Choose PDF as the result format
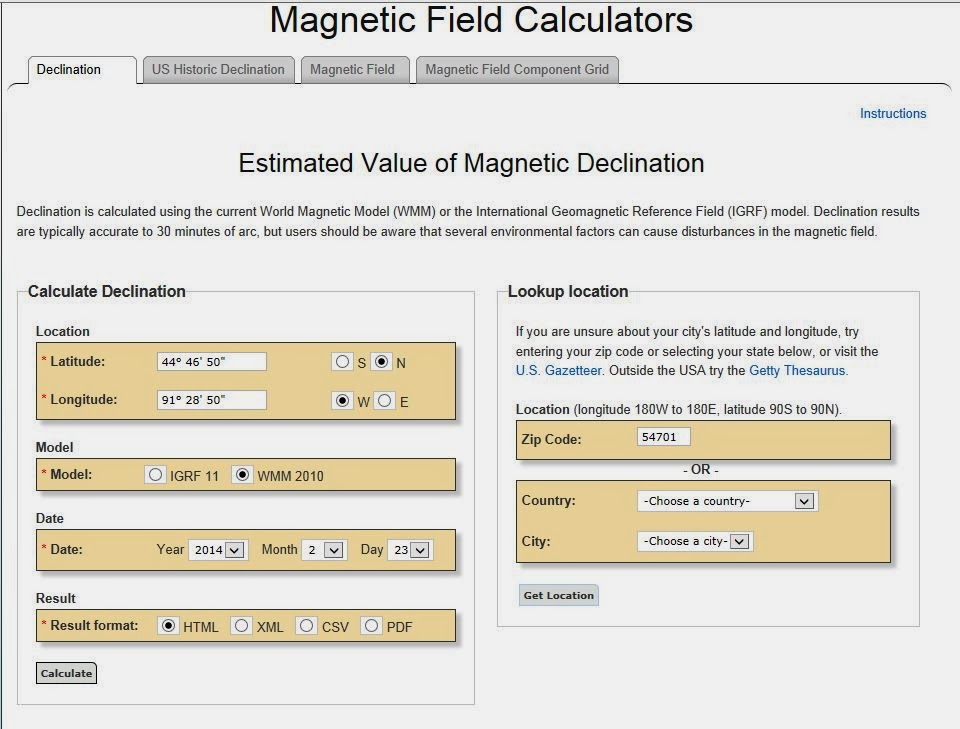The height and width of the screenshot is (729, 960). click(x=371, y=626)
